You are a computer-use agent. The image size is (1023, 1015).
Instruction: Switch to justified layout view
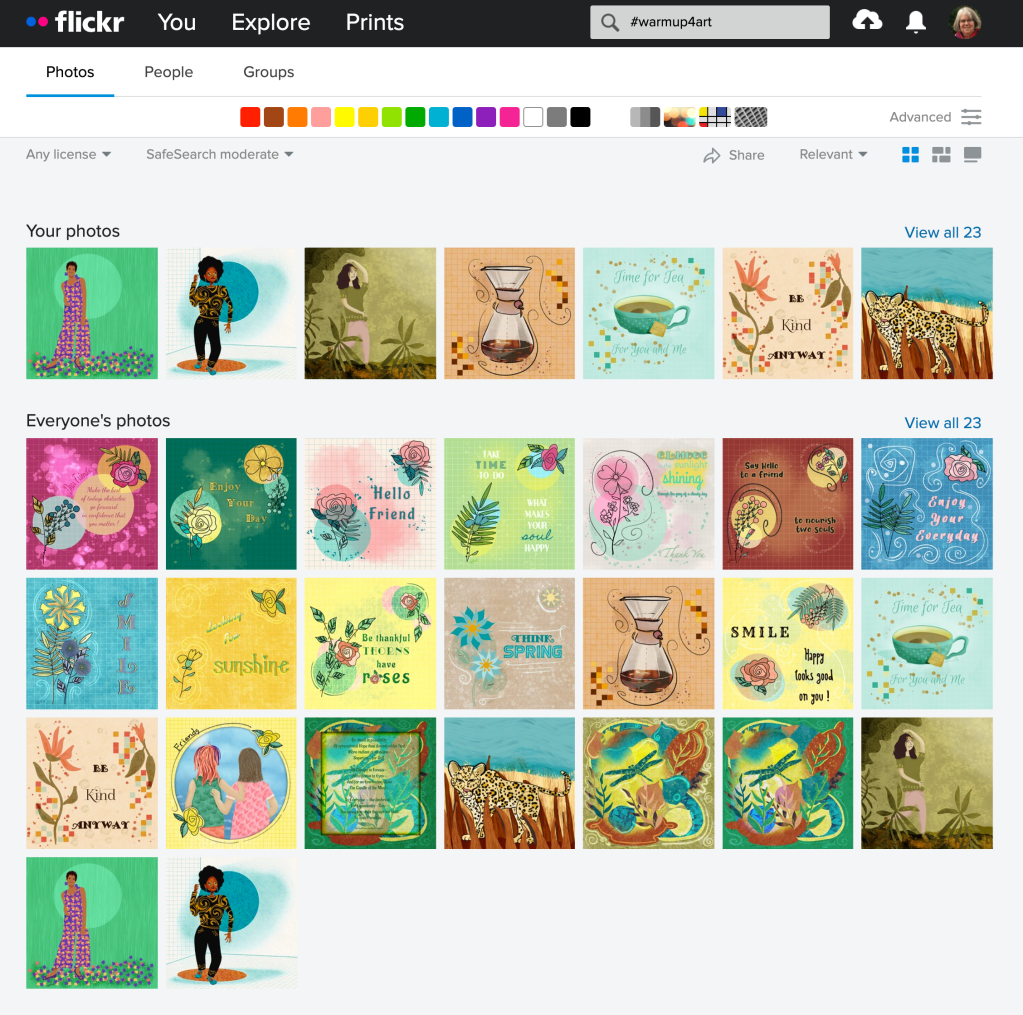point(941,155)
